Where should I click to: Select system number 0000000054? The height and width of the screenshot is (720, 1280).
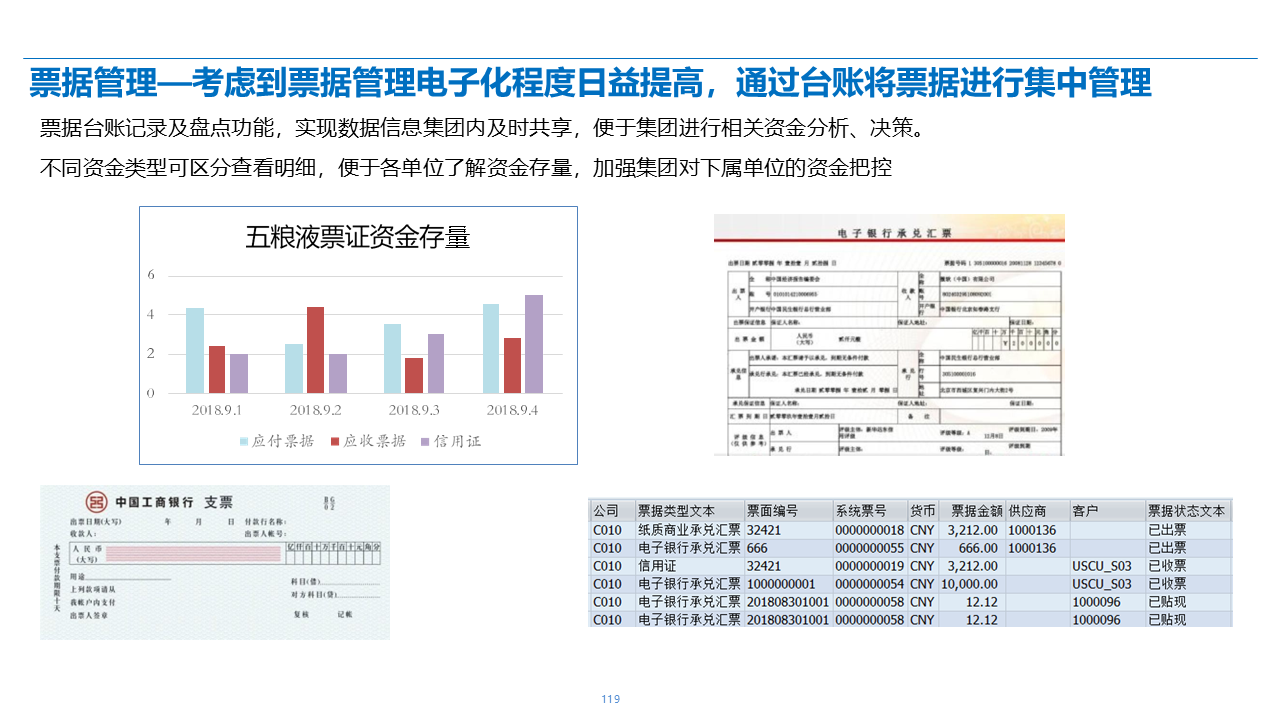pos(869,584)
